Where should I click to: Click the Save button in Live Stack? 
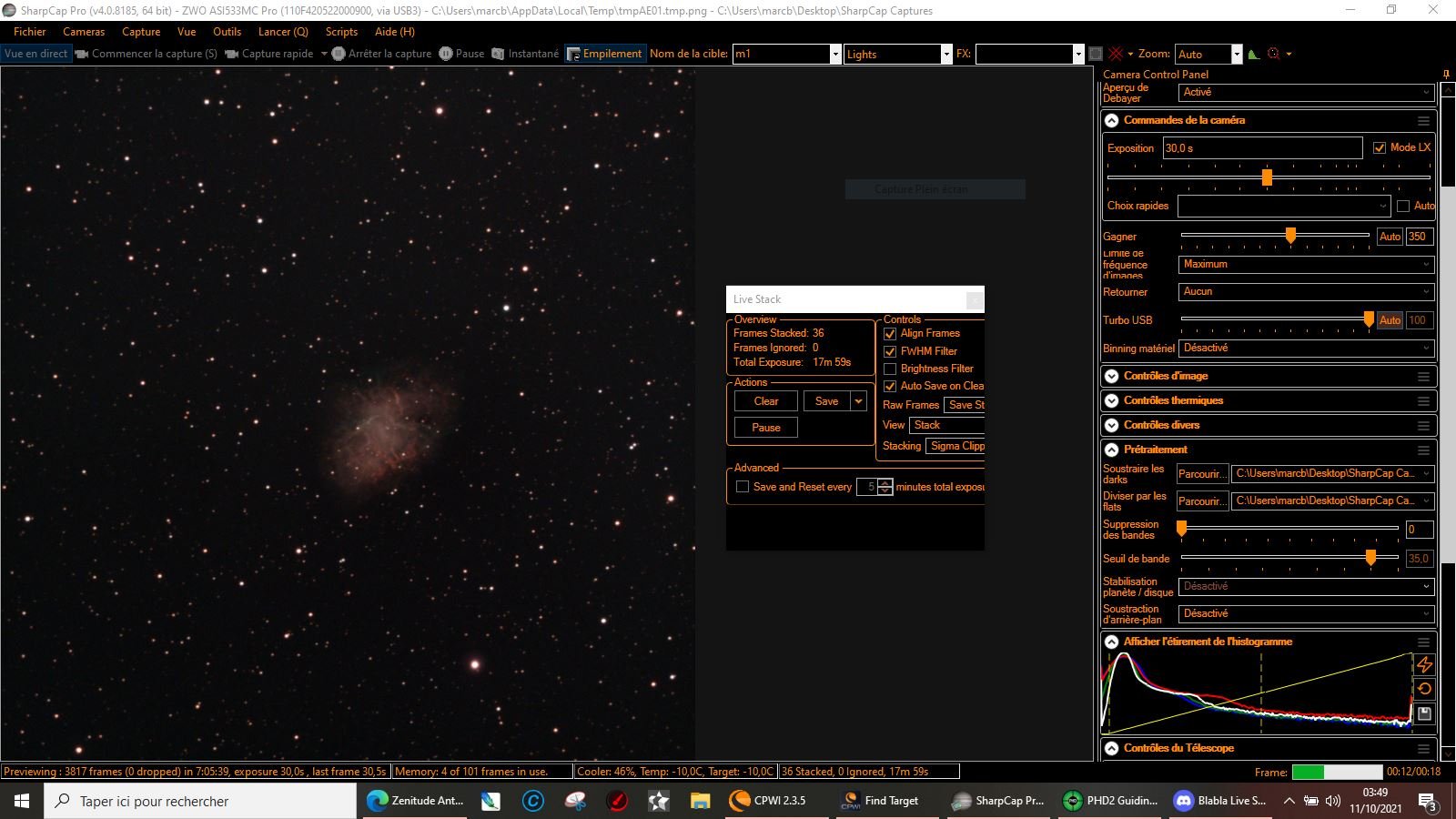coord(826,401)
